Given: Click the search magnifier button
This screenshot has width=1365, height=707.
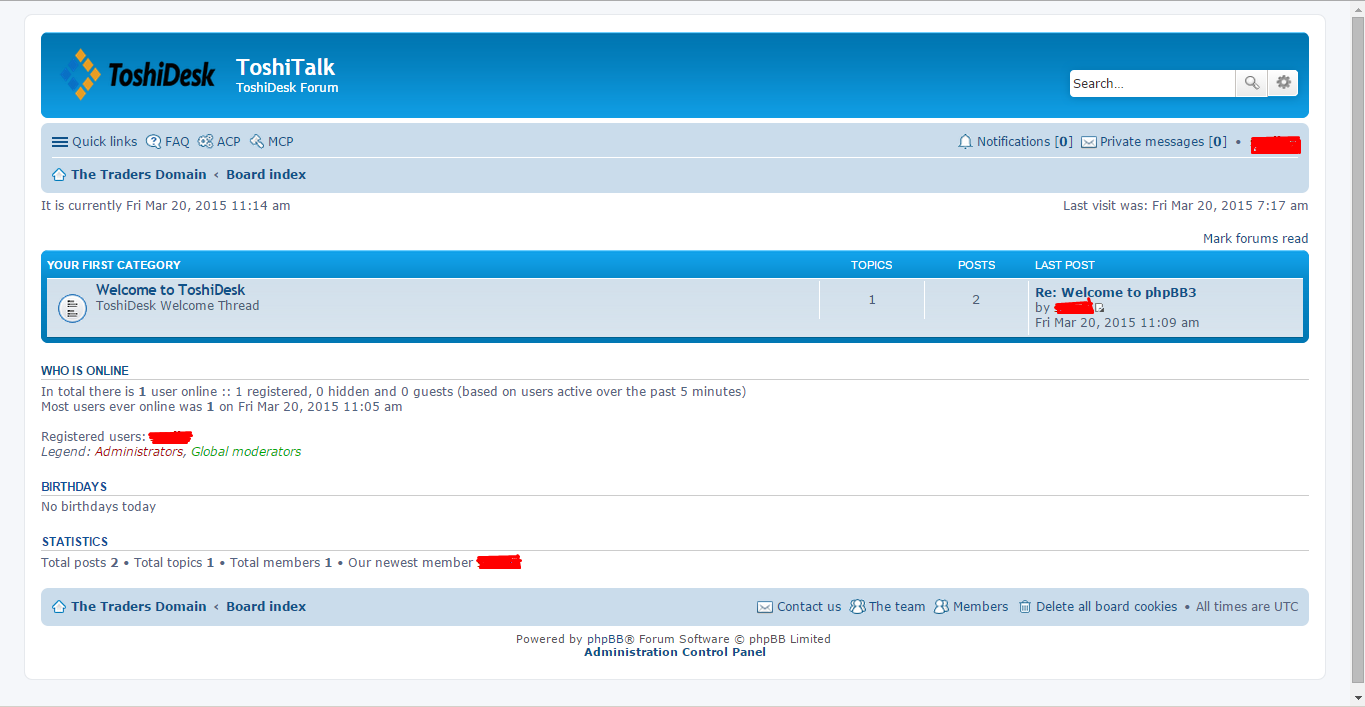Looking at the screenshot, I should coord(1251,83).
